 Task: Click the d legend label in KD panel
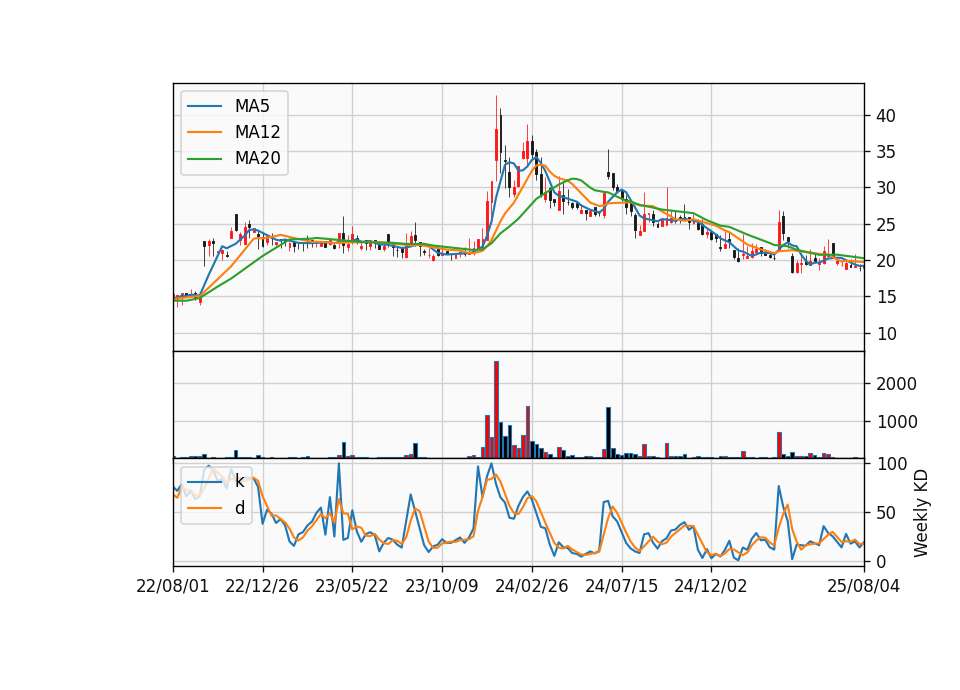coord(239,508)
